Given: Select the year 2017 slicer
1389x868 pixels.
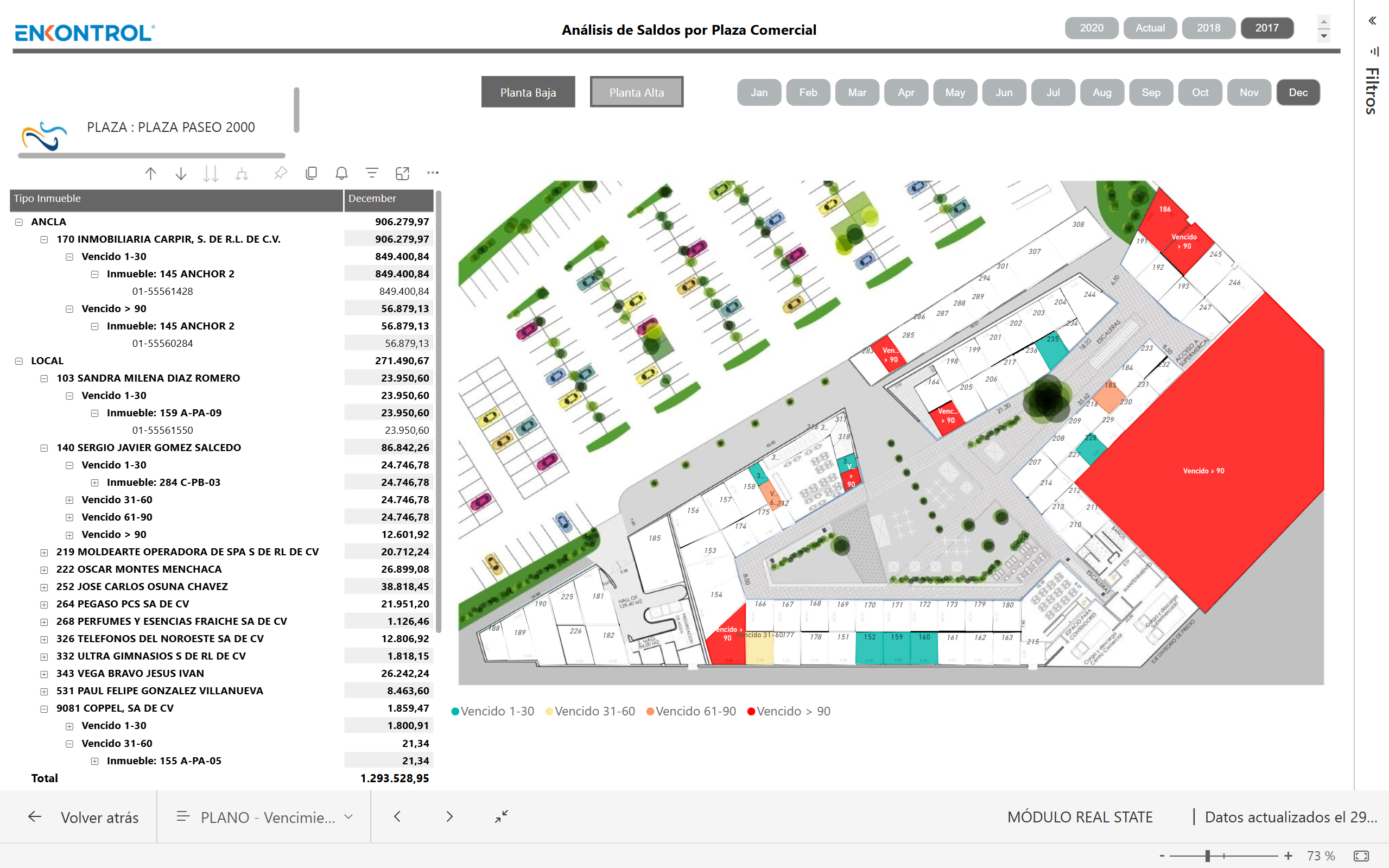Looking at the screenshot, I should click(1267, 28).
